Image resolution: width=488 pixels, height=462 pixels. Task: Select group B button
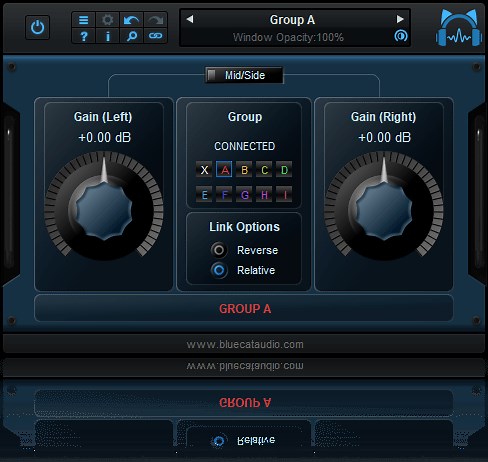(x=244, y=170)
